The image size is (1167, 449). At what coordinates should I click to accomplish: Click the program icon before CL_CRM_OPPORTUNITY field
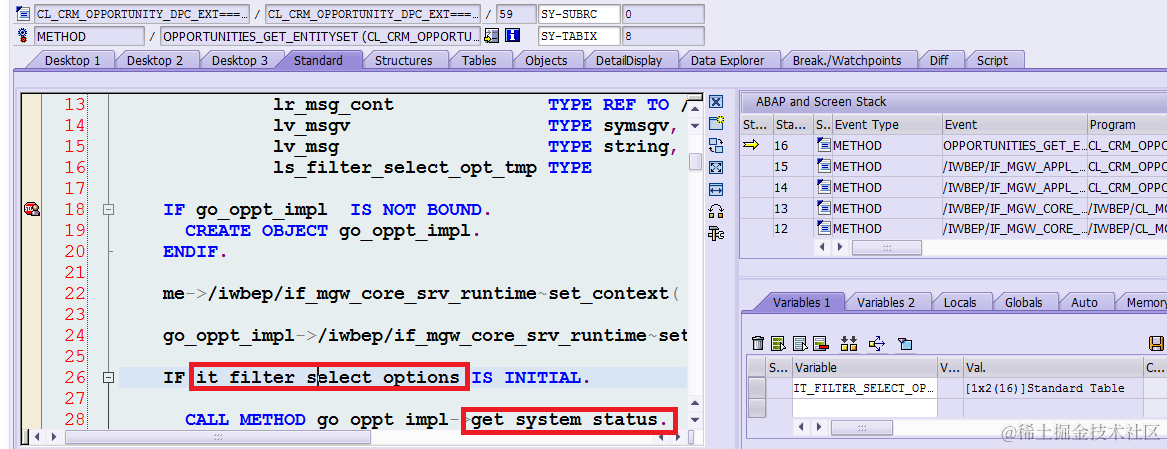[22, 14]
